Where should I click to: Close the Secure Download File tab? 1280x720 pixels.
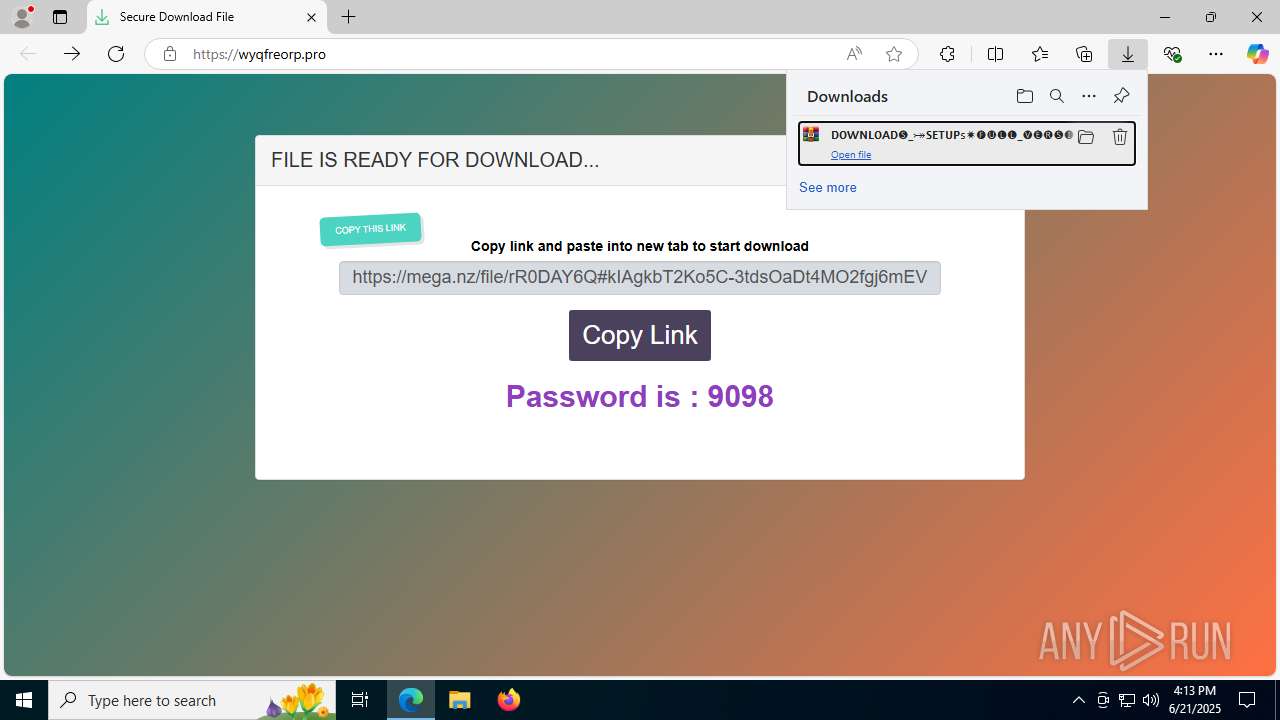click(x=311, y=17)
